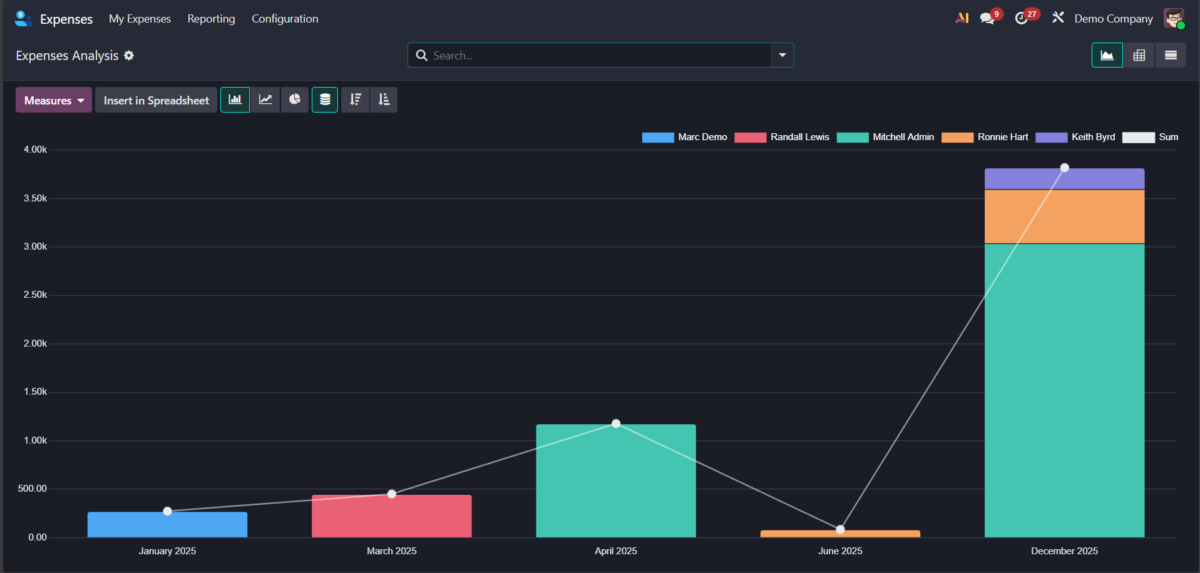Open the Reporting menu

(211, 19)
